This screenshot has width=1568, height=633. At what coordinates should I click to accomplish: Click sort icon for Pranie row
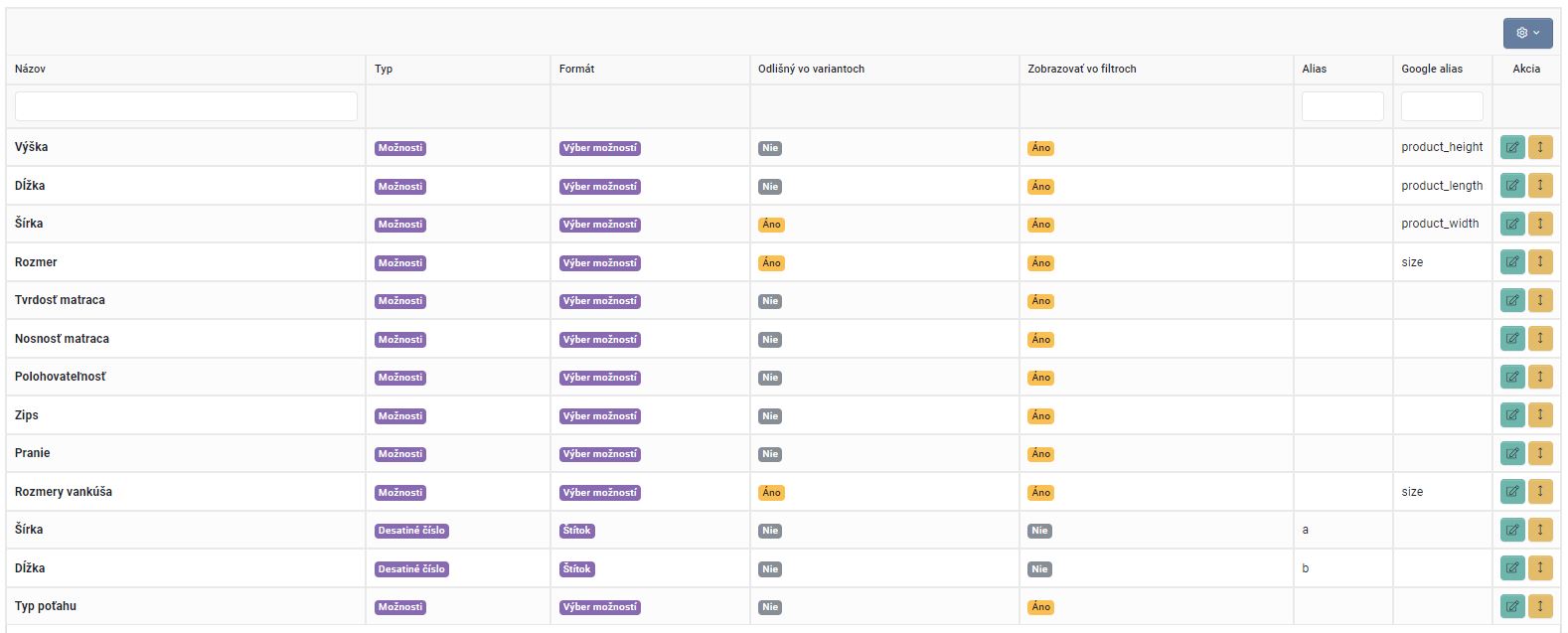1540,453
